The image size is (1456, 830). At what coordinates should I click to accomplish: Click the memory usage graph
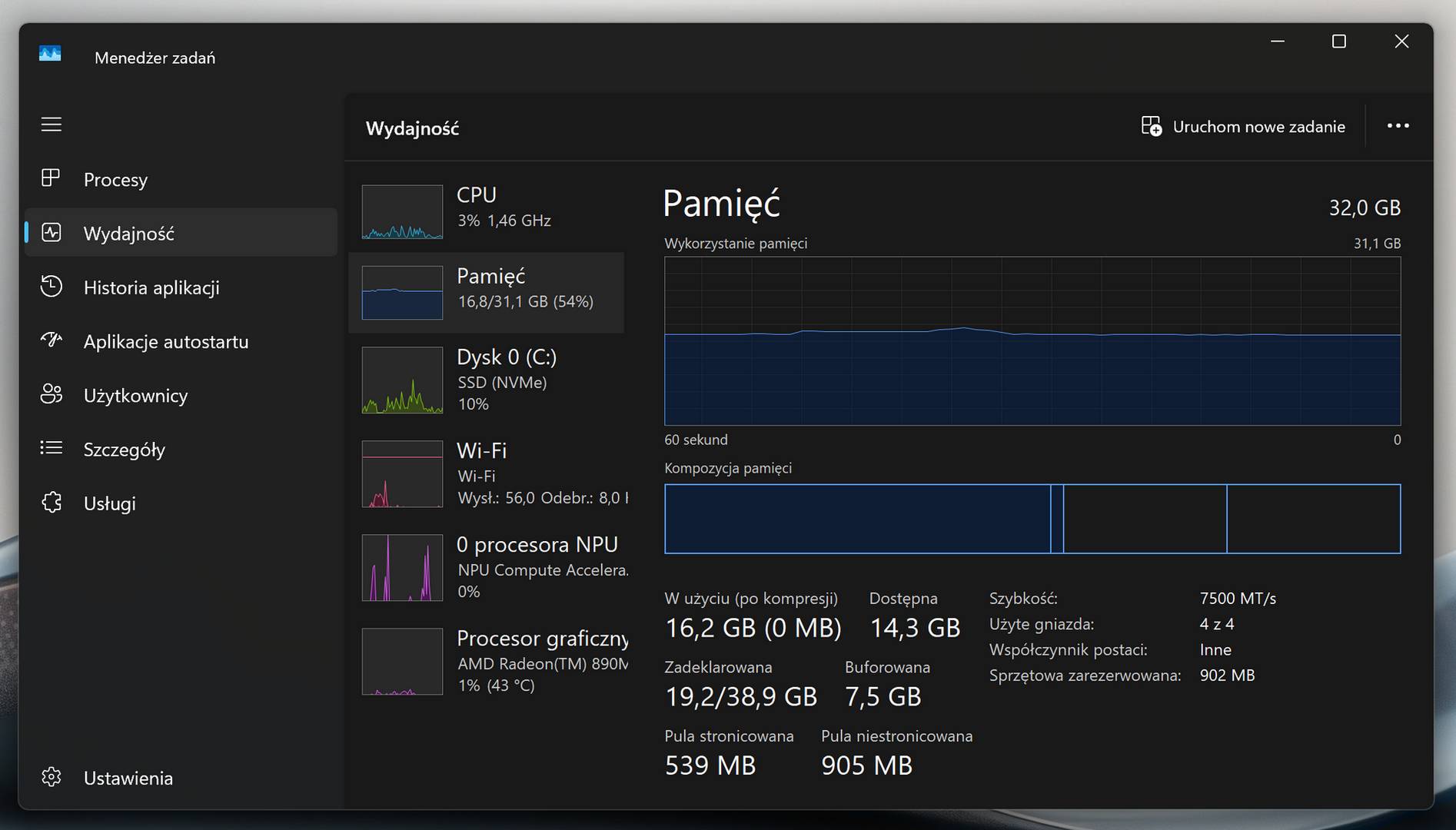pyautogui.click(x=1032, y=341)
